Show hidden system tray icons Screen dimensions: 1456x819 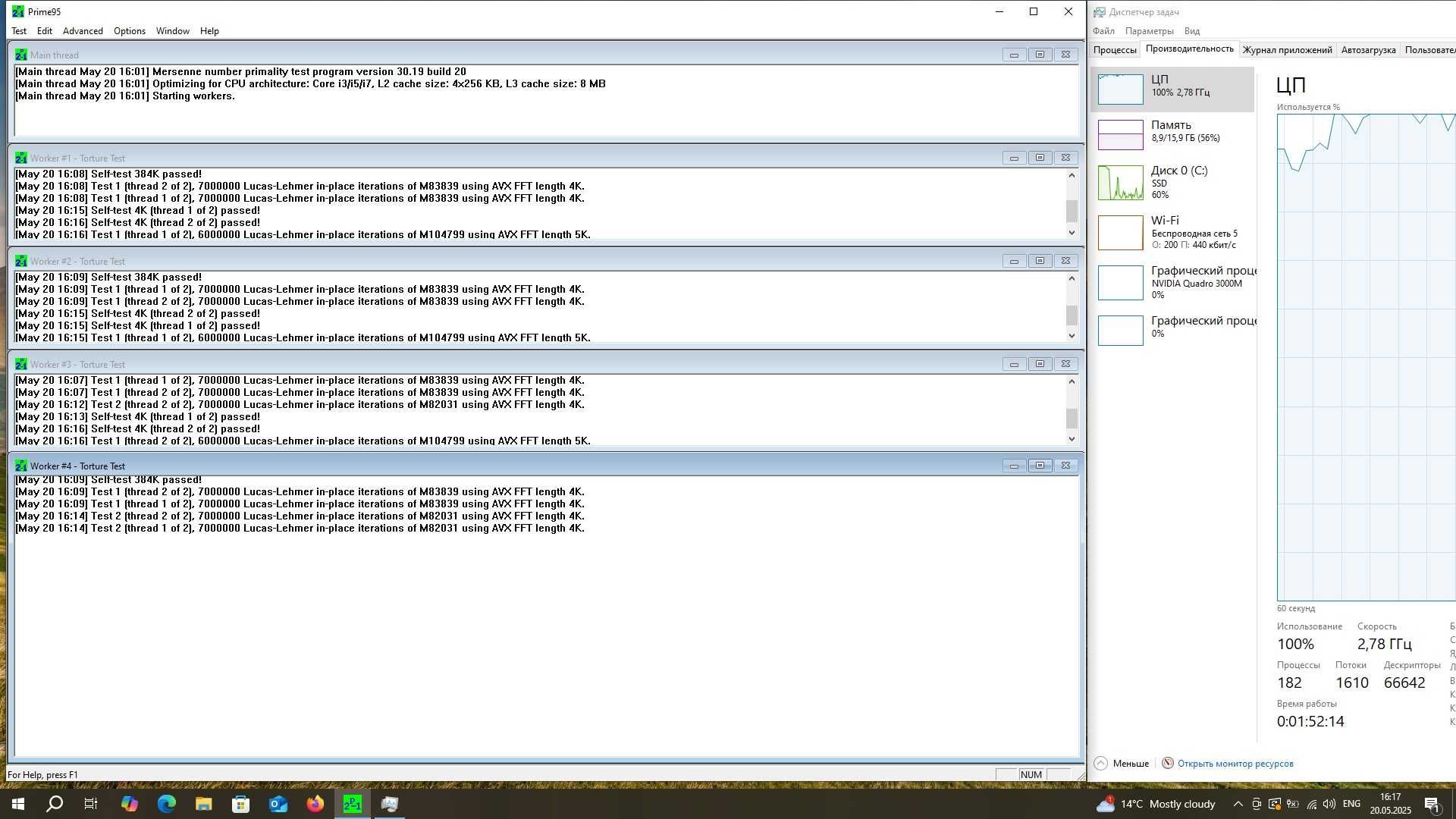(1238, 804)
